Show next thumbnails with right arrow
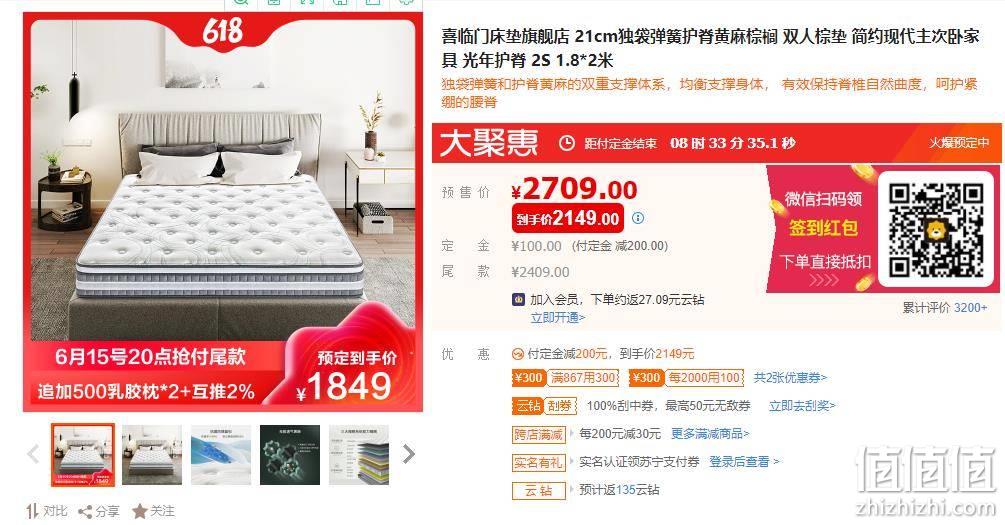This screenshot has width=1005, height=525. point(408,454)
